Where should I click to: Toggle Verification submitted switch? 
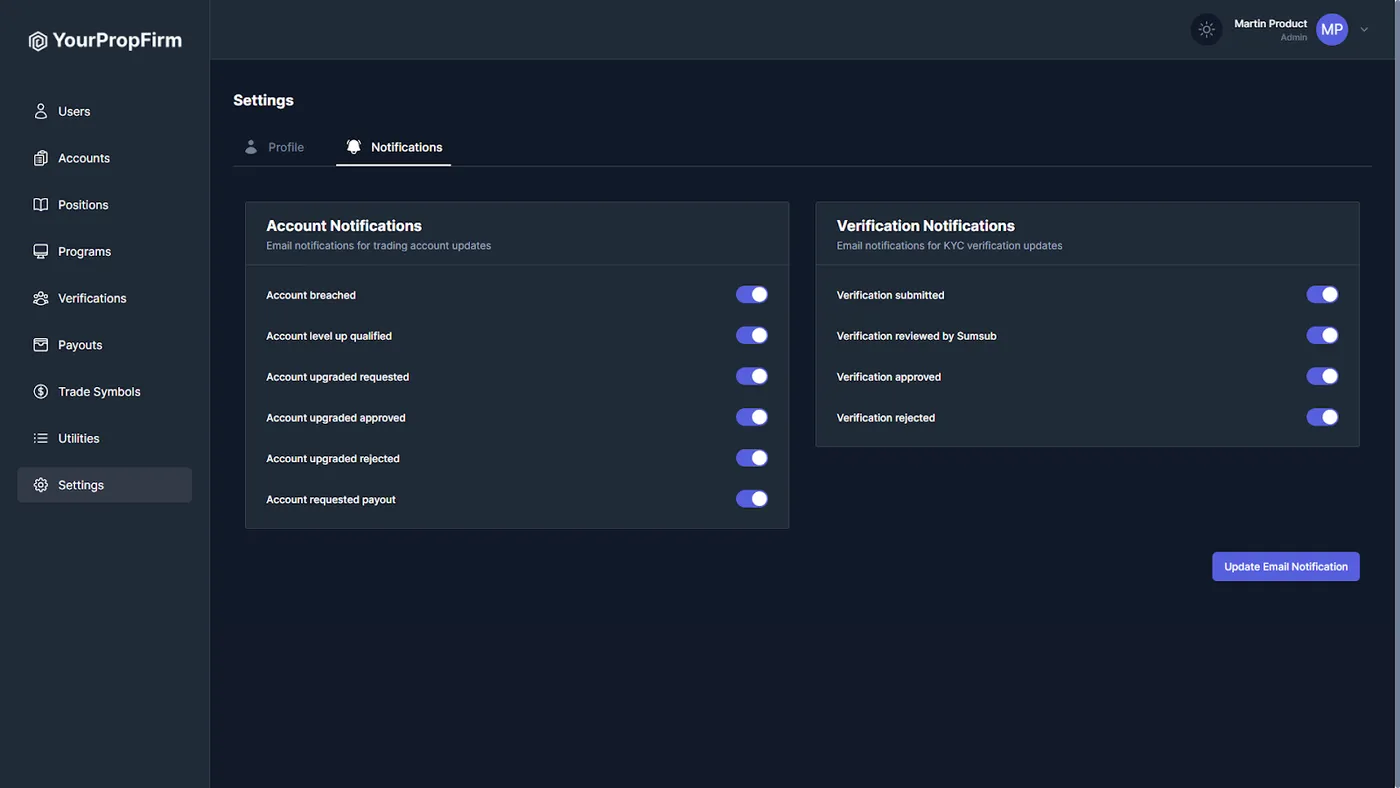click(1322, 294)
